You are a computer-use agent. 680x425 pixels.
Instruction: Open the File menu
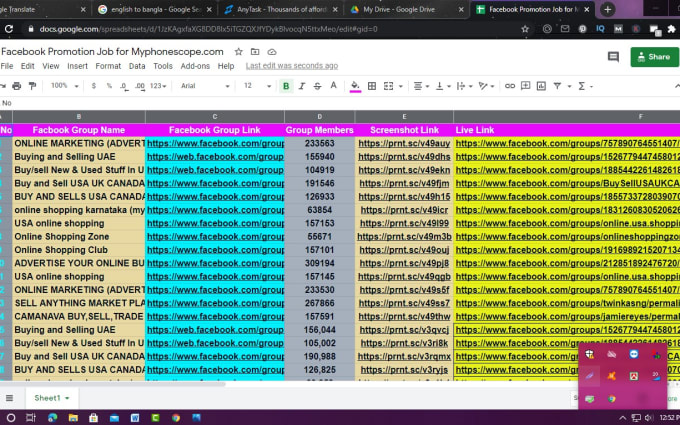click(x=7, y=66)
